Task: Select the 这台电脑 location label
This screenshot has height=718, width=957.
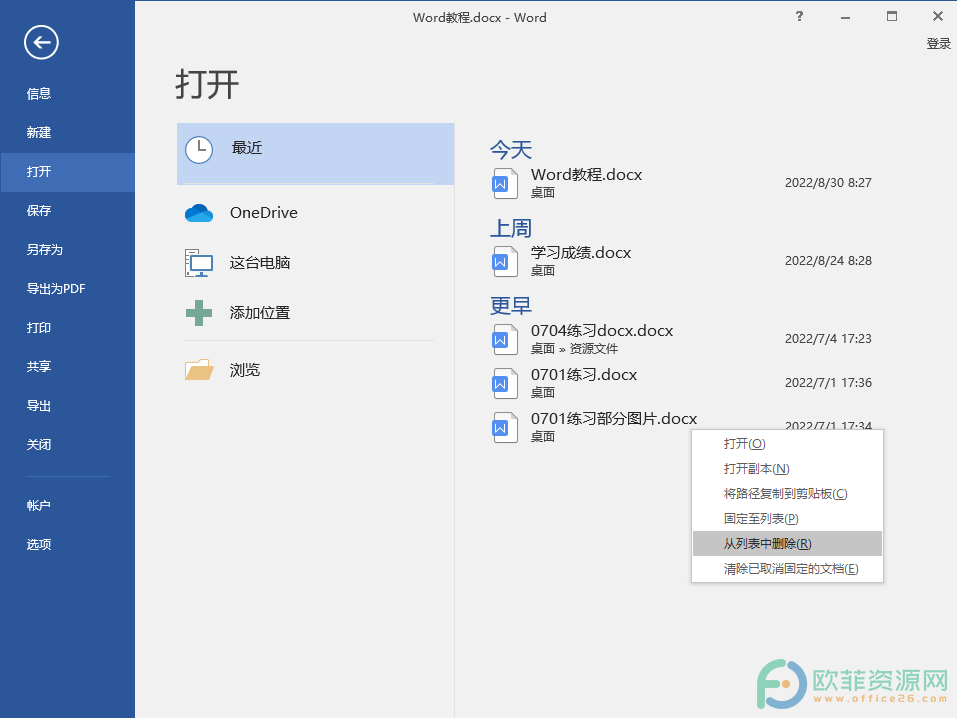Action: coord(259,263)
